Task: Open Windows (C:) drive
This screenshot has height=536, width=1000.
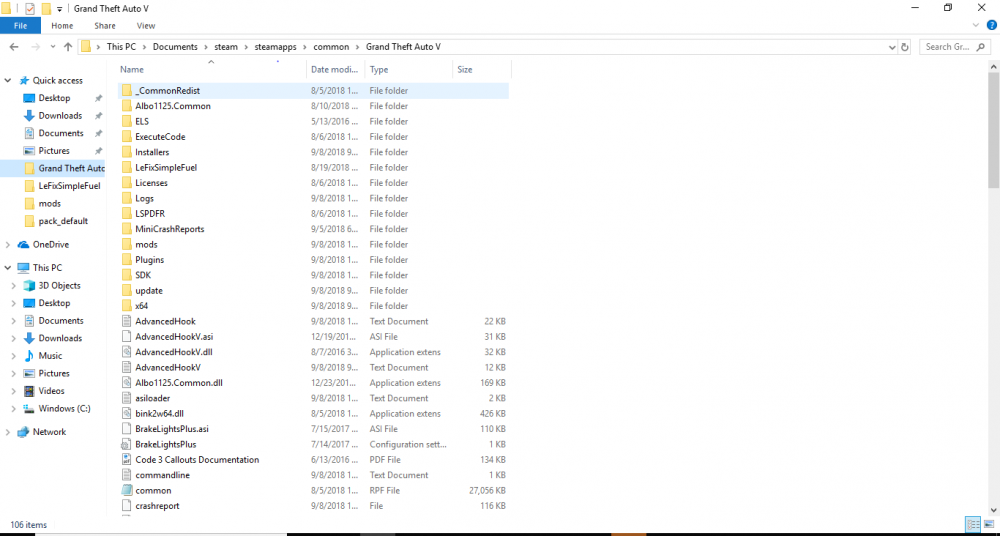Action: pos(64,408)
